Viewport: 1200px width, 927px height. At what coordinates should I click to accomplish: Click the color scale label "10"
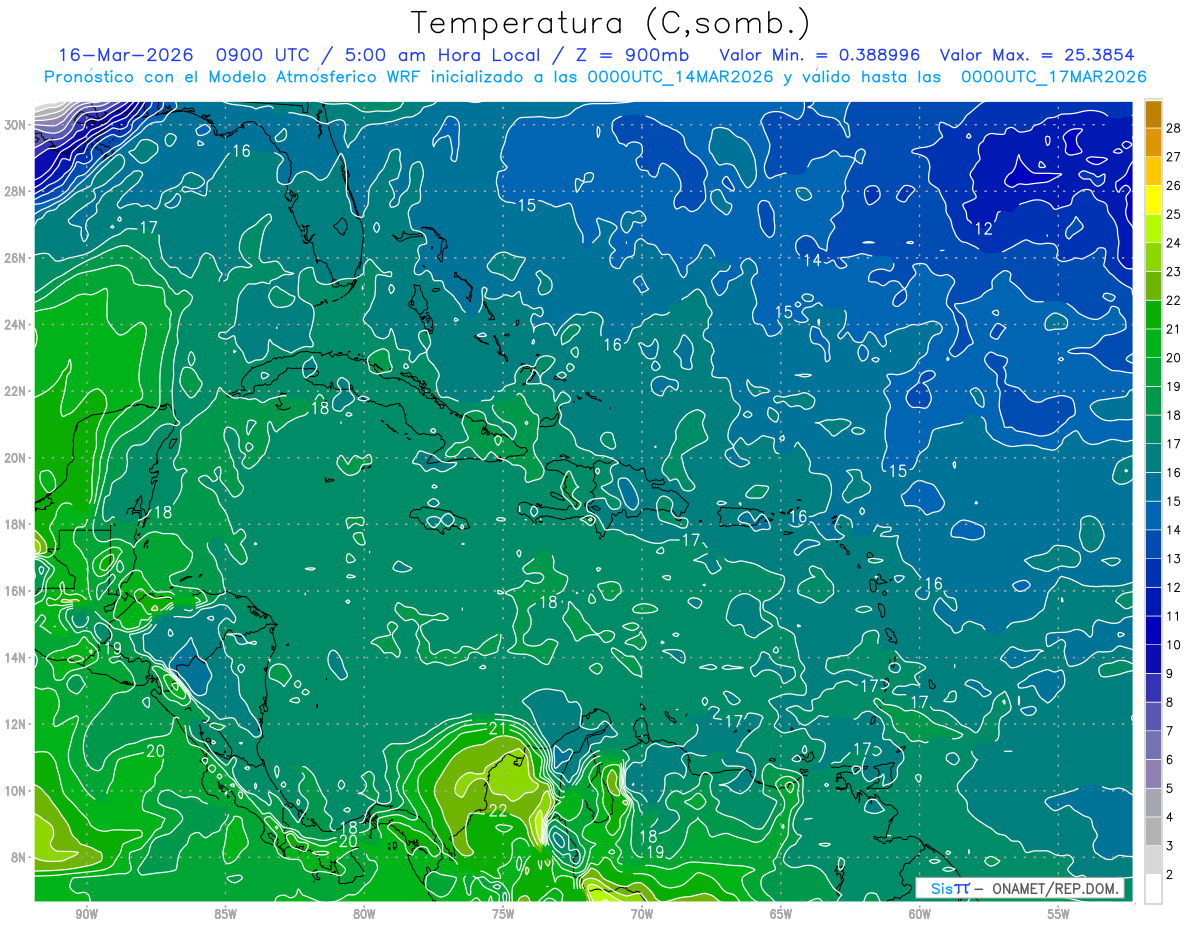[x=1174, y=644]
